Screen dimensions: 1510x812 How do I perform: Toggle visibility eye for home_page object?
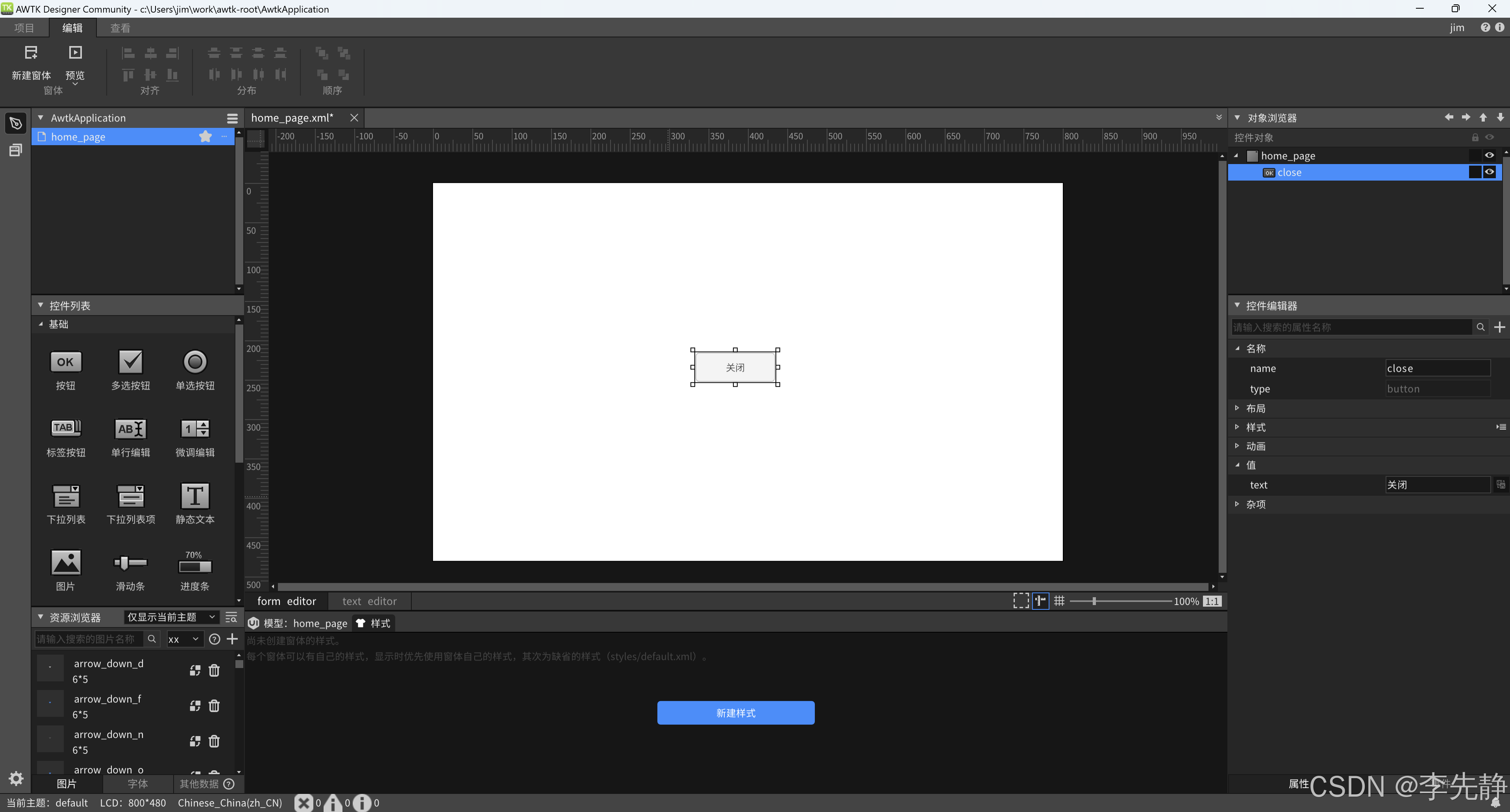pyautogui.click(x=1489, y=156)
